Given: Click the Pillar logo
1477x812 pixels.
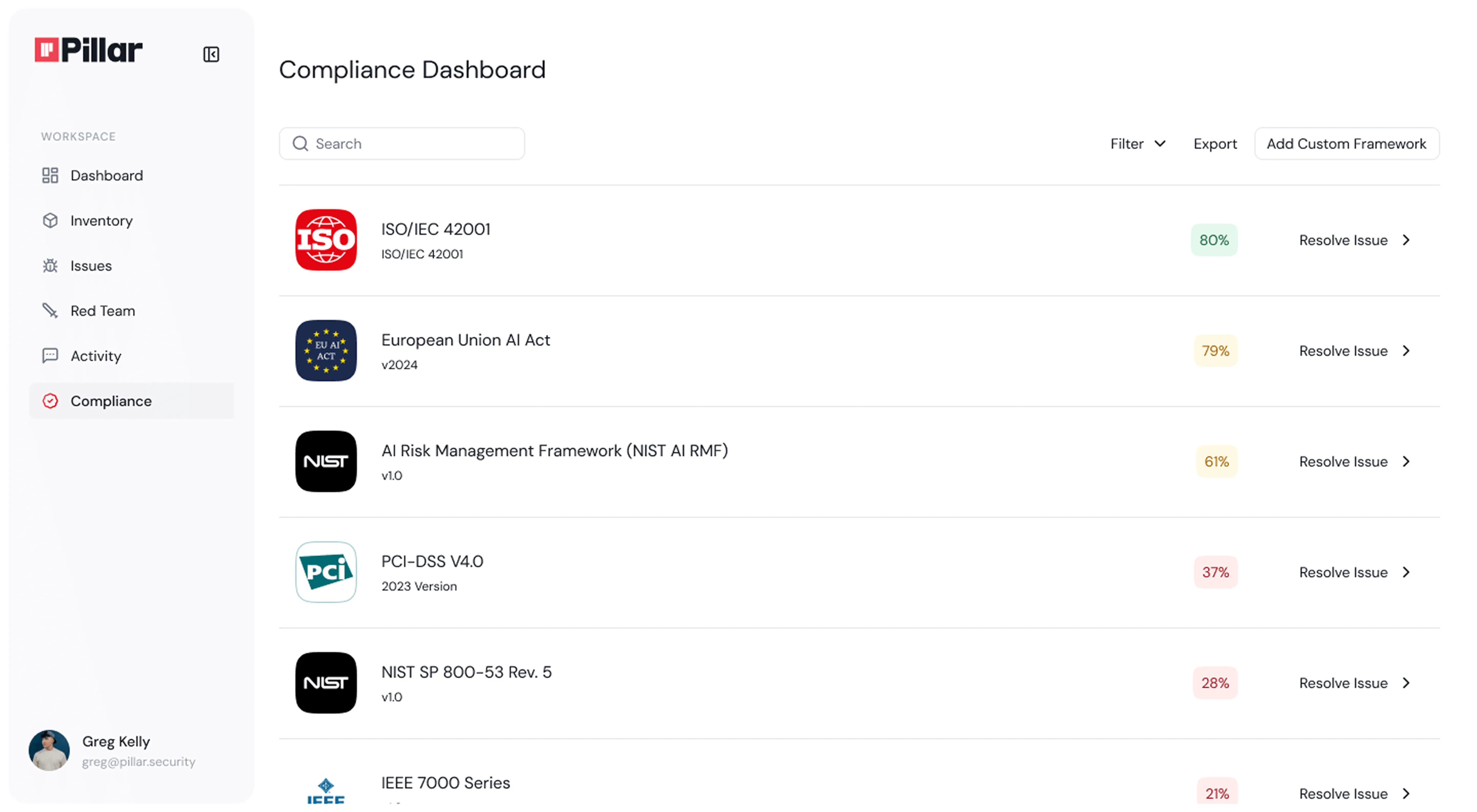Looking at the screenshot, I should tap(88, 50).
